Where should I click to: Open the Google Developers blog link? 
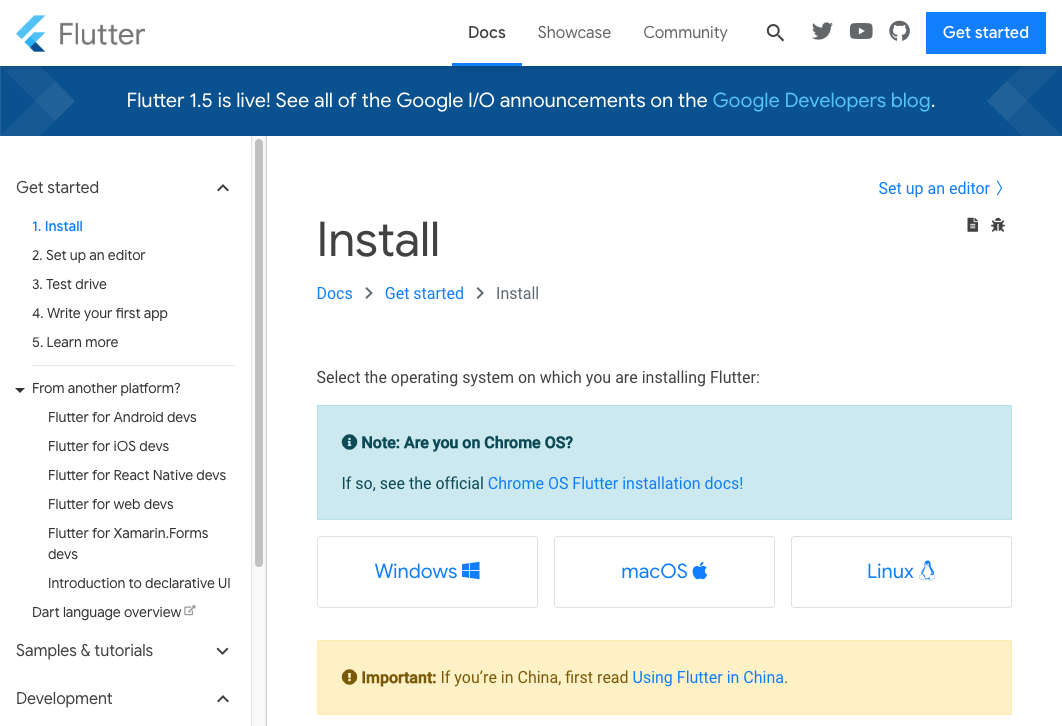pos(821,100)
